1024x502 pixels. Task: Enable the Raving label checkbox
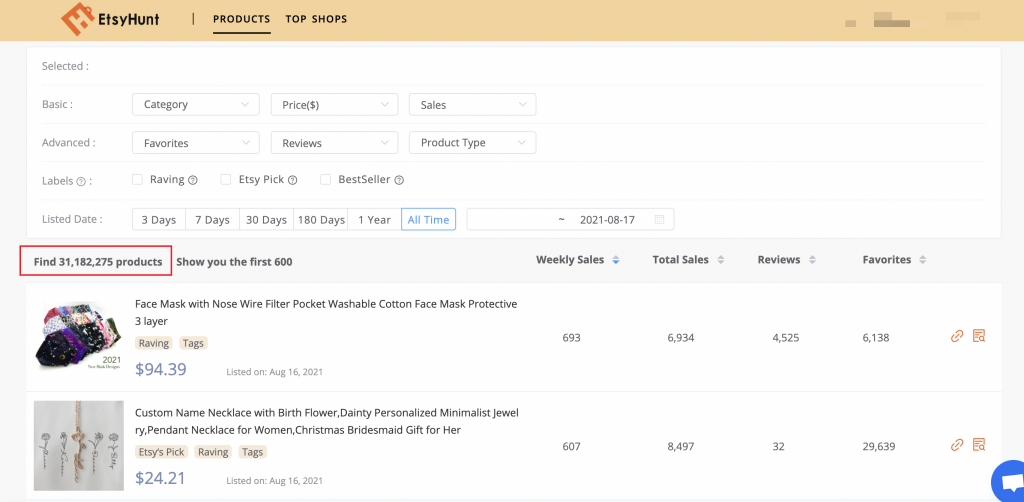click(x=138, y=180)
